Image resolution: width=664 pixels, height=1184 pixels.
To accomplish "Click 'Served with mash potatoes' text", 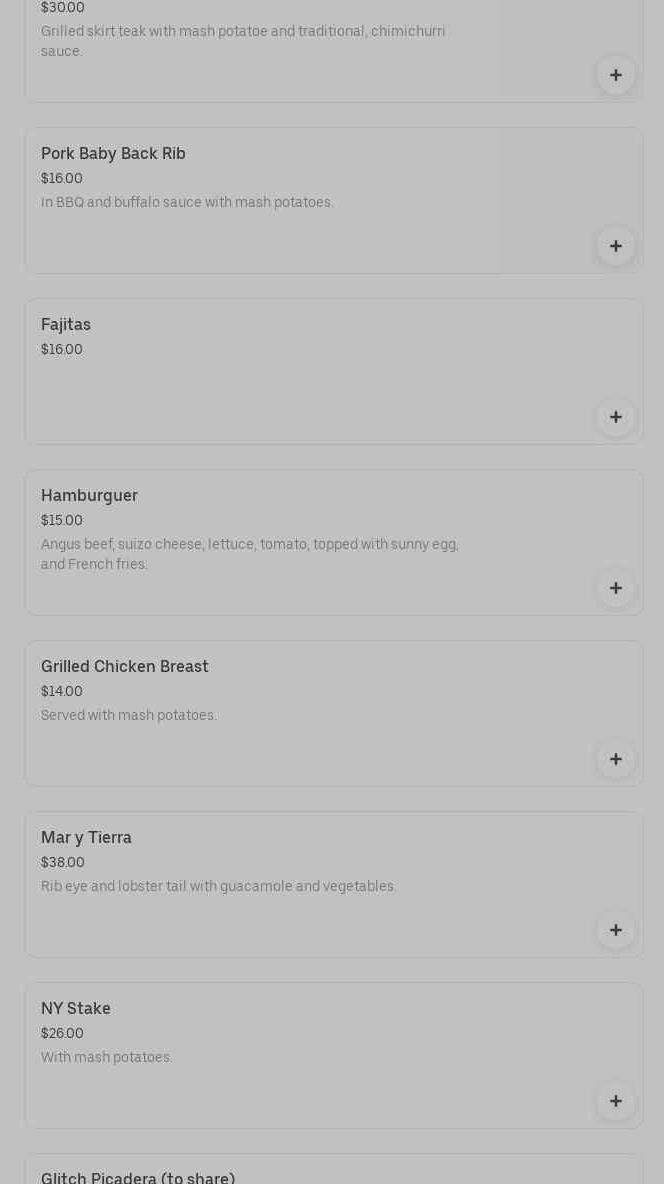I will (129, 716).
